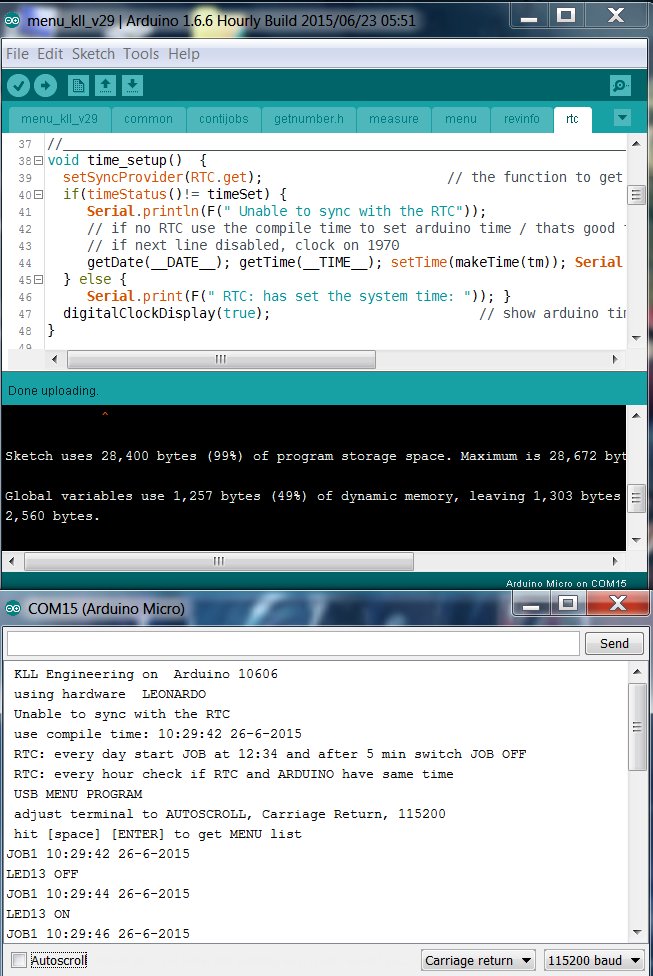
Task: Click the Verify sketch checkmark icon
Action: tap(18, 86)
